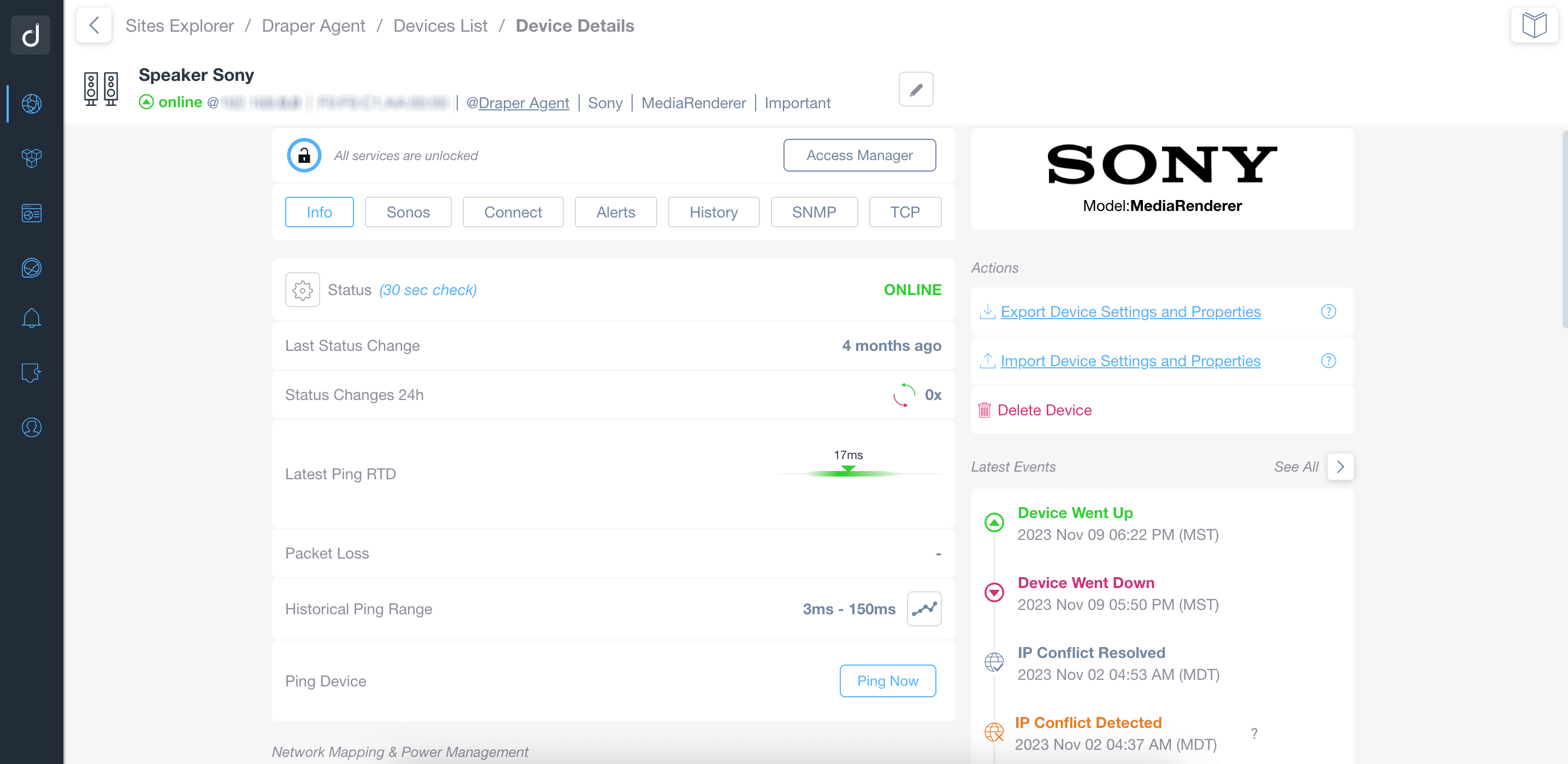1568x764 pixels.
Task: Open help for Import Device Settings
Action: click(x=1328, y=361)
